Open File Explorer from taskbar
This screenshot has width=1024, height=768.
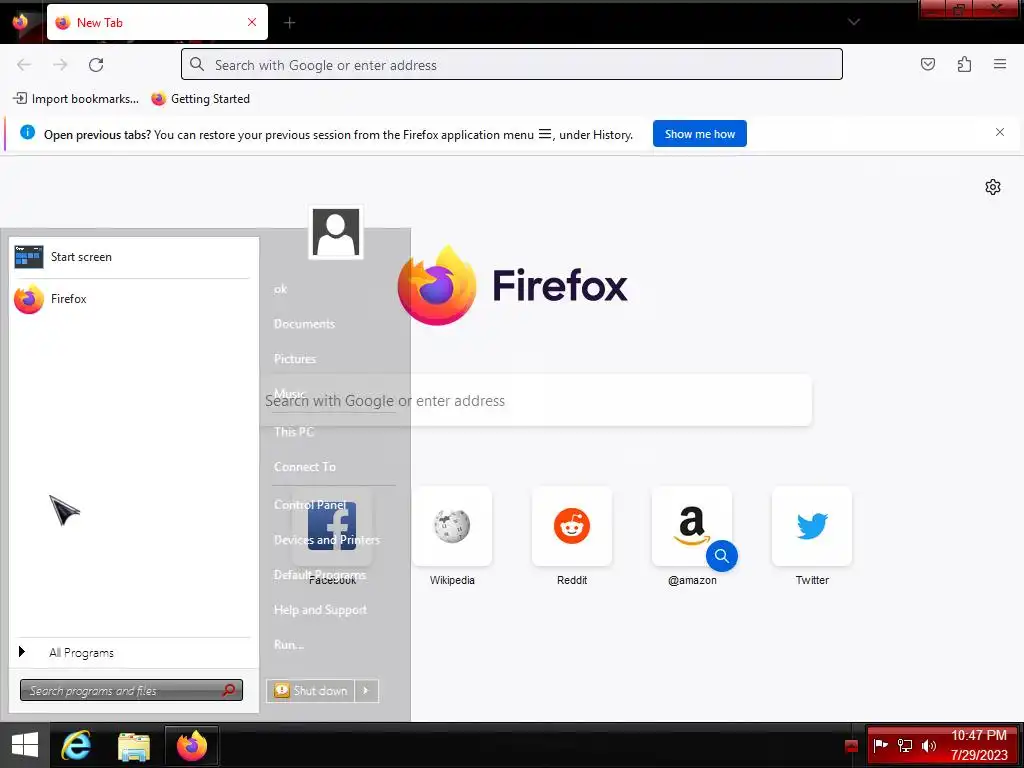click(134, 745)
